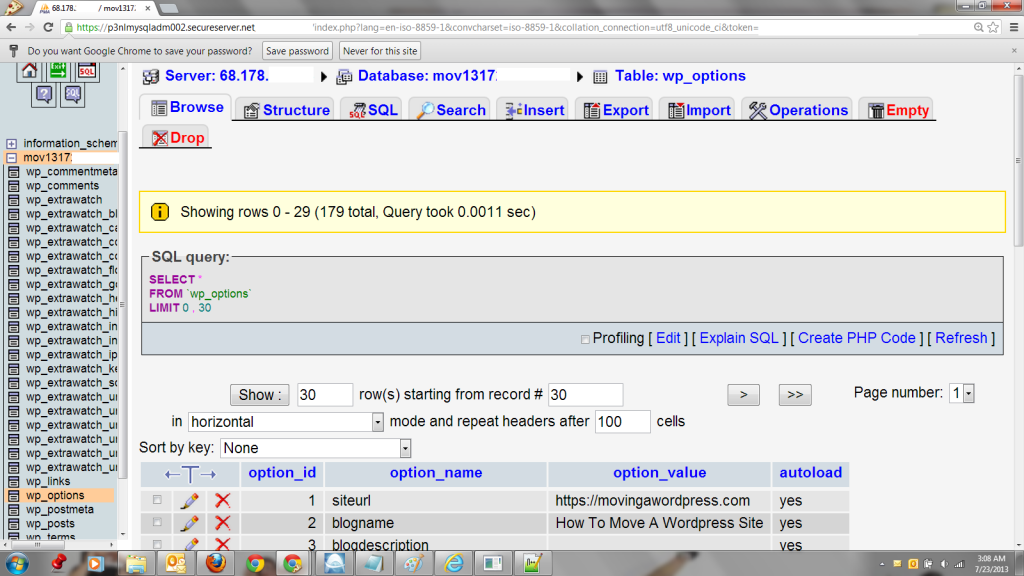
Task: Open the SQL query window icon
Action: [86, 71]
